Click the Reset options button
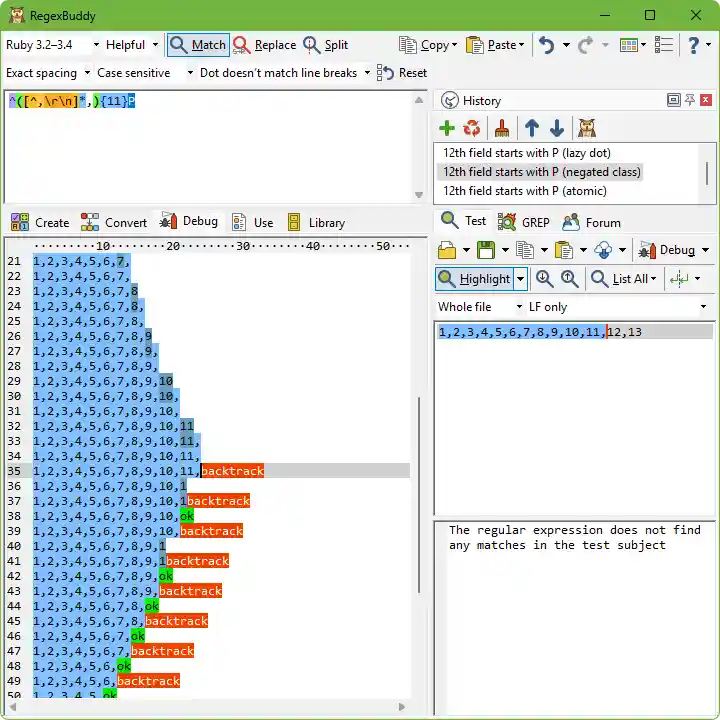This screenshot has height=720, width=720. point(402,73)
